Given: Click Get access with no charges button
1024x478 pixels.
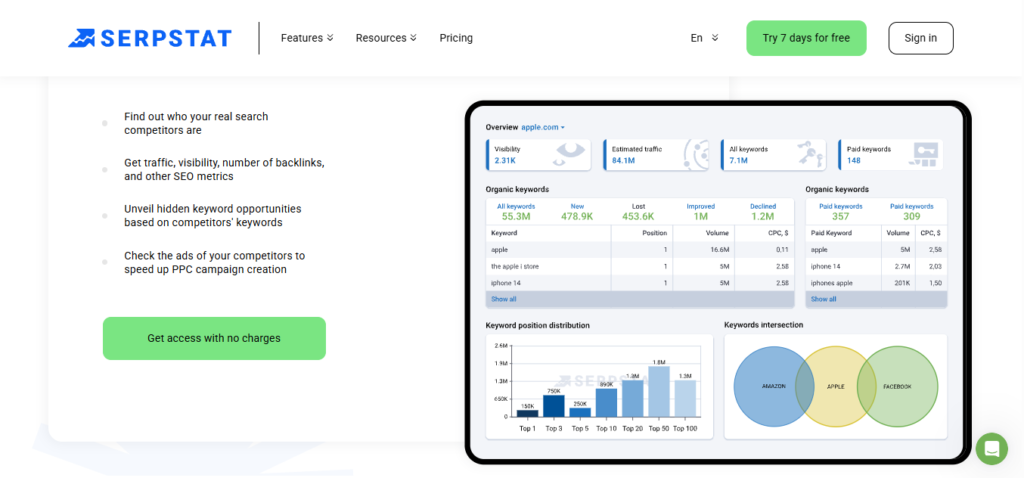Looking at the screenshot, I should click(x=214, y=338).
